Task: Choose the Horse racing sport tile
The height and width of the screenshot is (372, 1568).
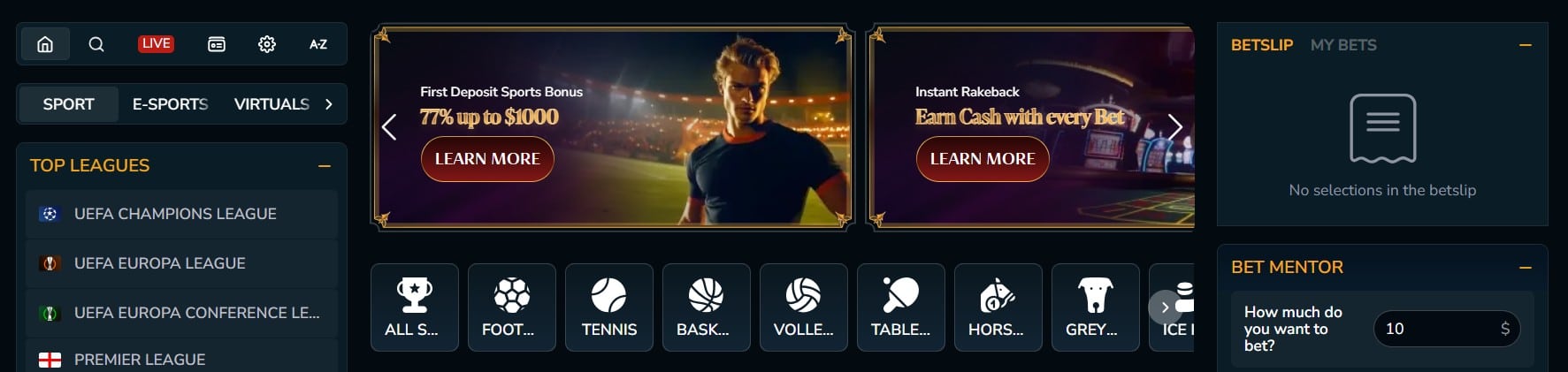Action: pos(998,307)
